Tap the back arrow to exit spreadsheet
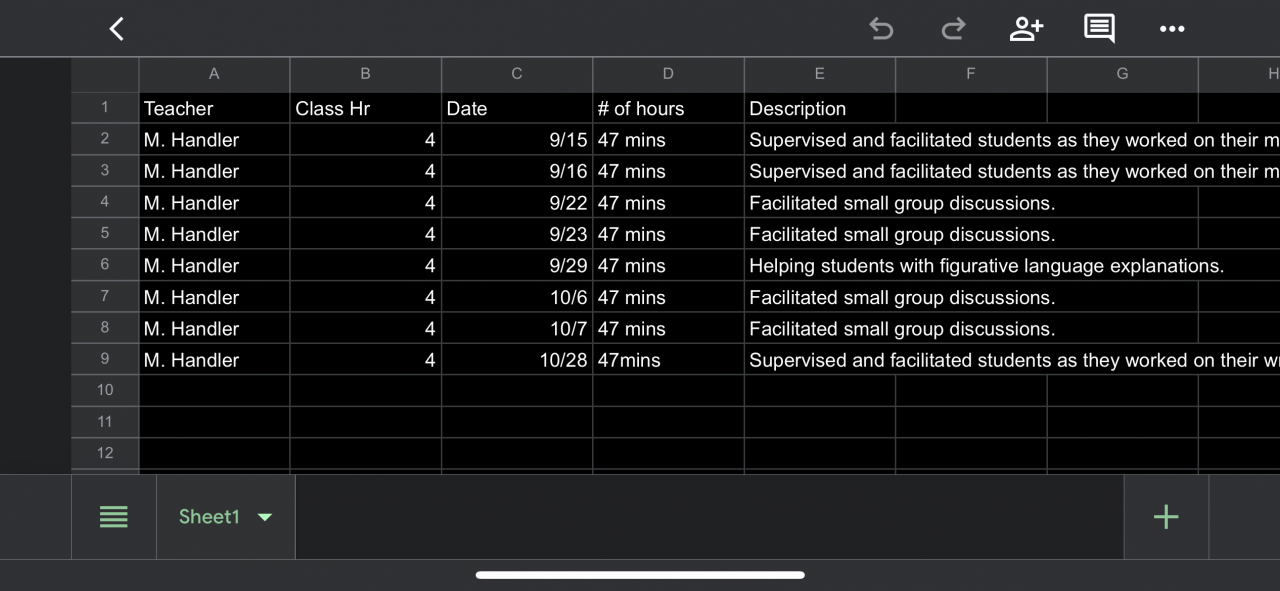Viewport: 1280px width, 591px height. tap(117, 29)
